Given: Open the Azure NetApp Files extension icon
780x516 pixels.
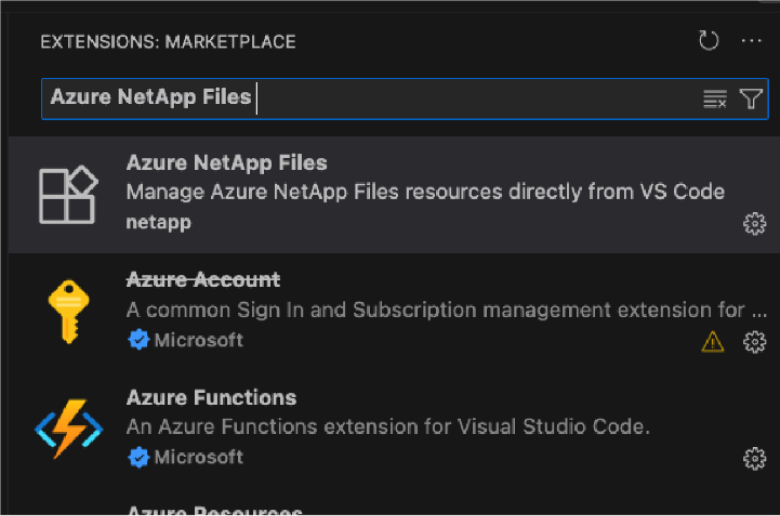Looking at the screenshot, I should 67,194.
